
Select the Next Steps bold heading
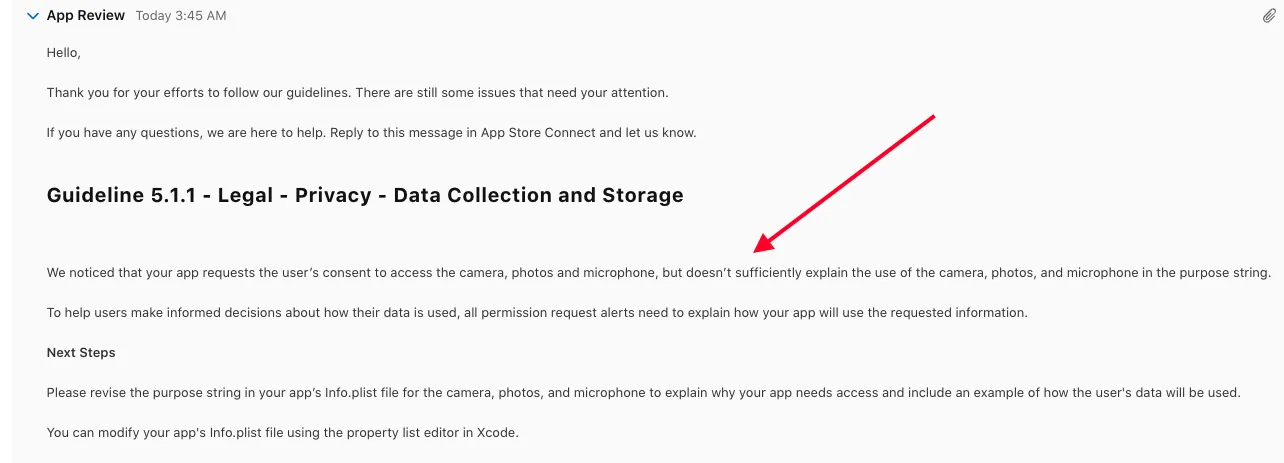tap(81, 352)
